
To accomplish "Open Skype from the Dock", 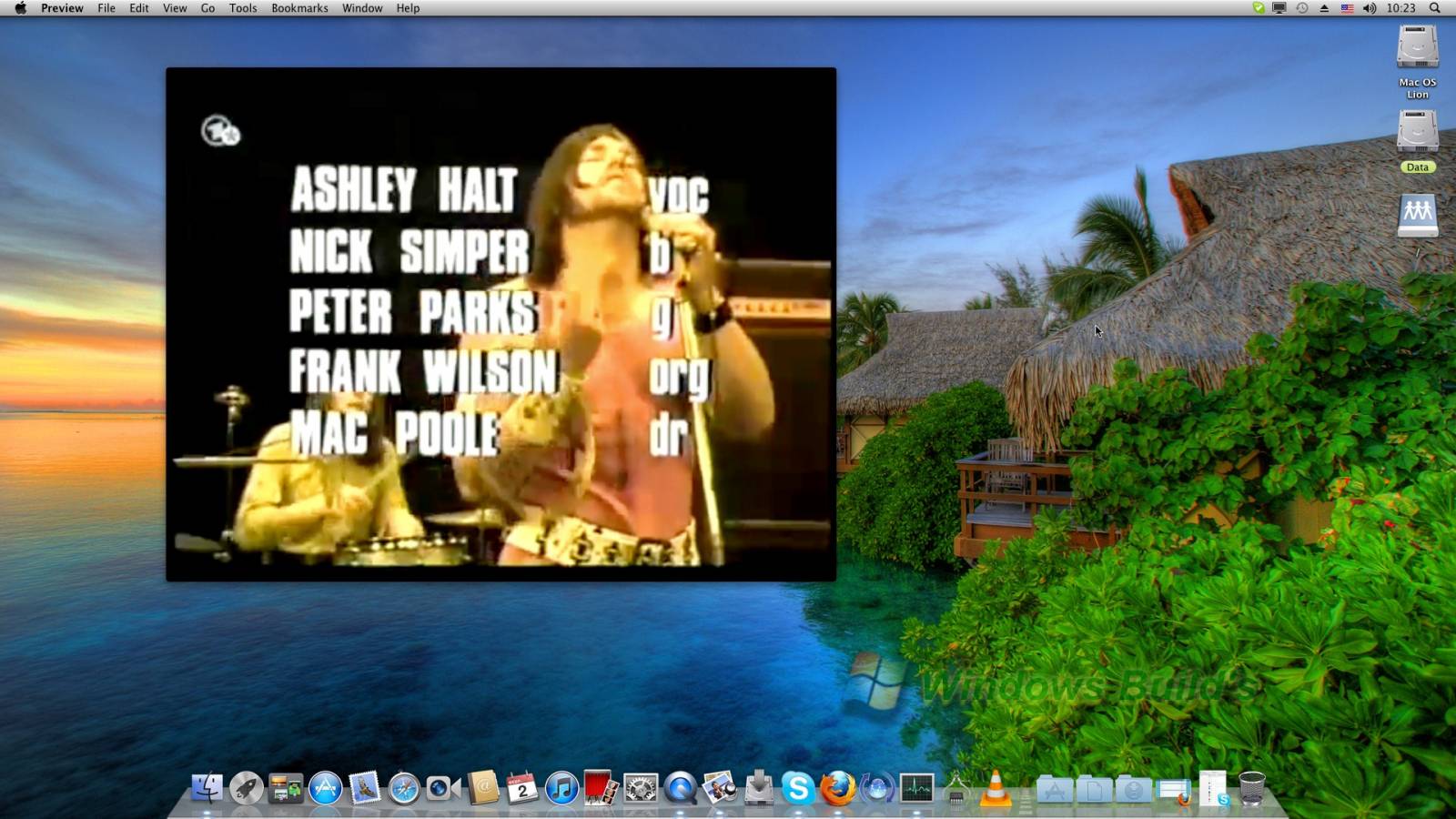I will [x=798, y=788].
